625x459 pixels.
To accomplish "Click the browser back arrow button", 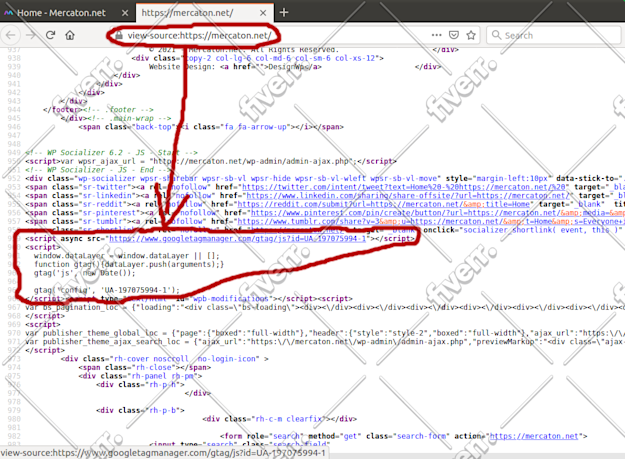I will 11,35.
